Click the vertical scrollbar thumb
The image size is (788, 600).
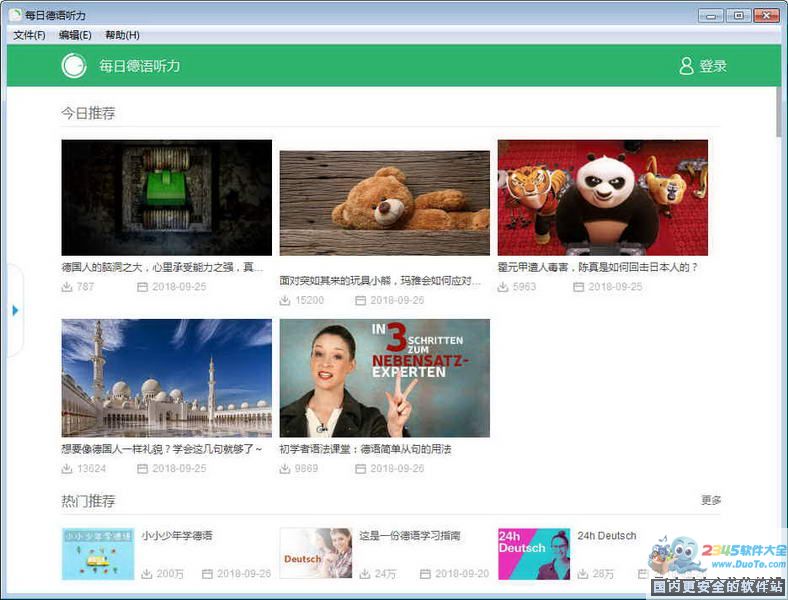click(779, 112)
